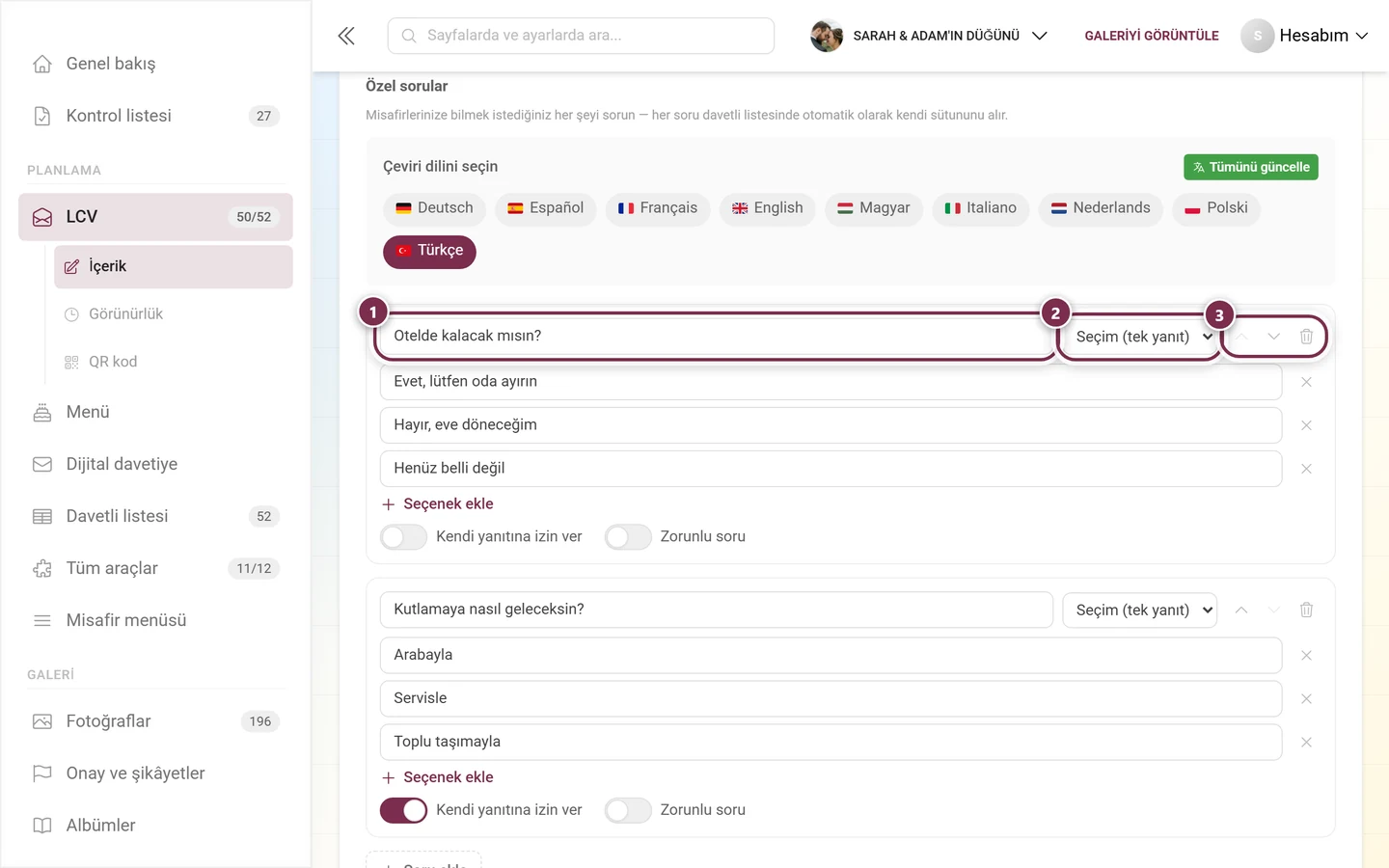This screenshot has width=1389, height=868.
Task: Open Kontrol listesi in the sidebar
Action: tap(155, 116)
